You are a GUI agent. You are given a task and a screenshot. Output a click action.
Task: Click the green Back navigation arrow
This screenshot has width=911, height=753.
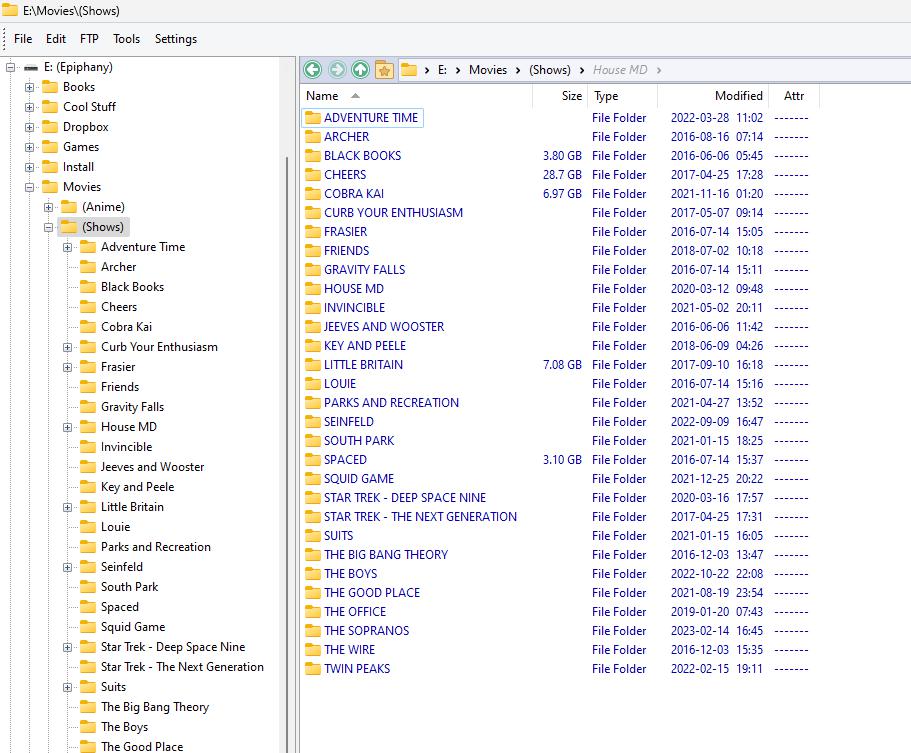[x=312, y=69]
